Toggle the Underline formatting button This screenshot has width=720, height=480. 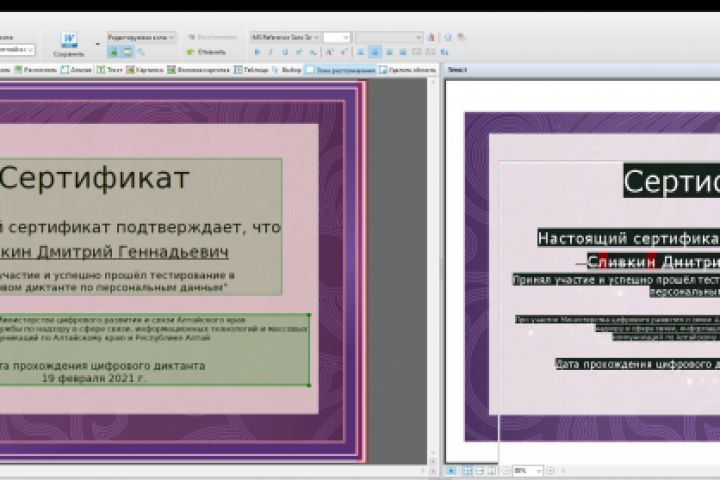[285, 52]
